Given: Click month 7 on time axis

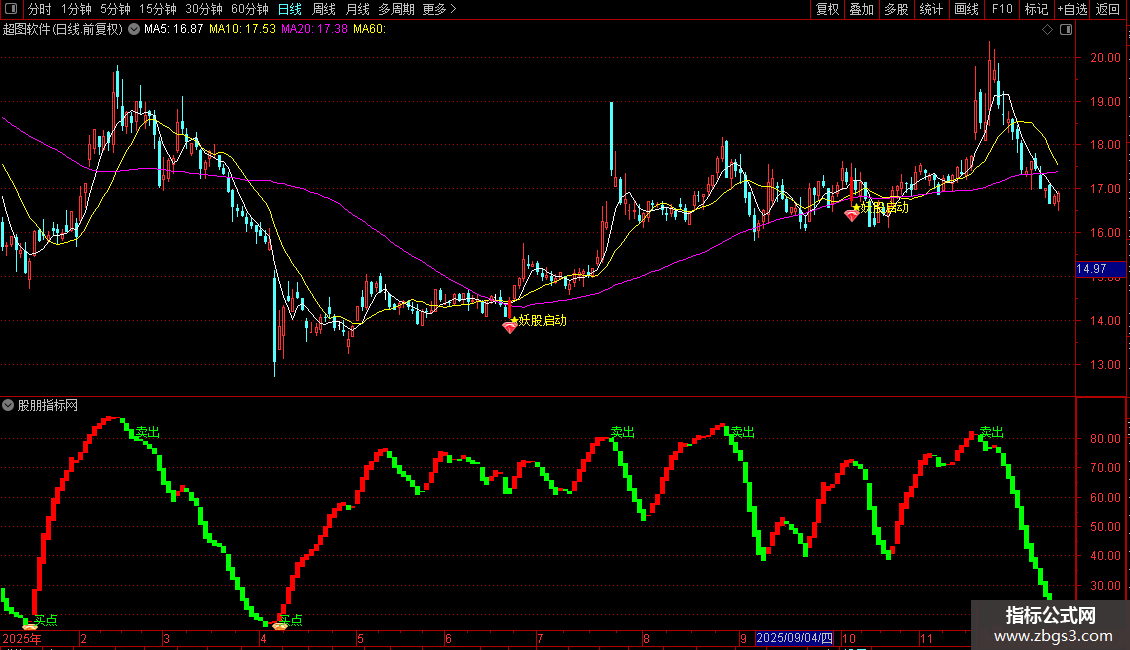Looking at the screenshot, I should [x=540, y=639].
